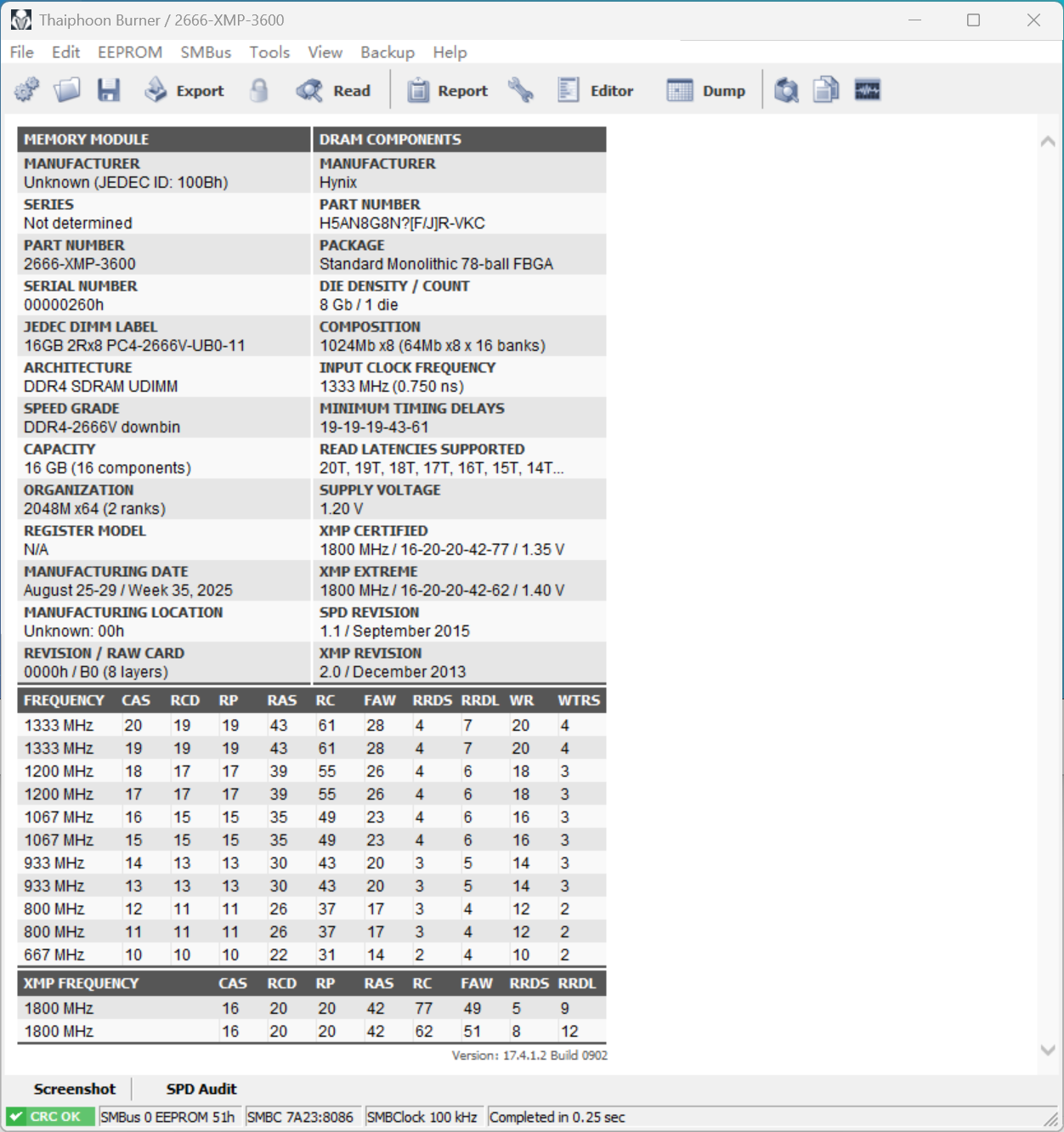Click Completed in 0.25 sec status text
Screen dimensions: 1064x1132
coord(557,1117)
